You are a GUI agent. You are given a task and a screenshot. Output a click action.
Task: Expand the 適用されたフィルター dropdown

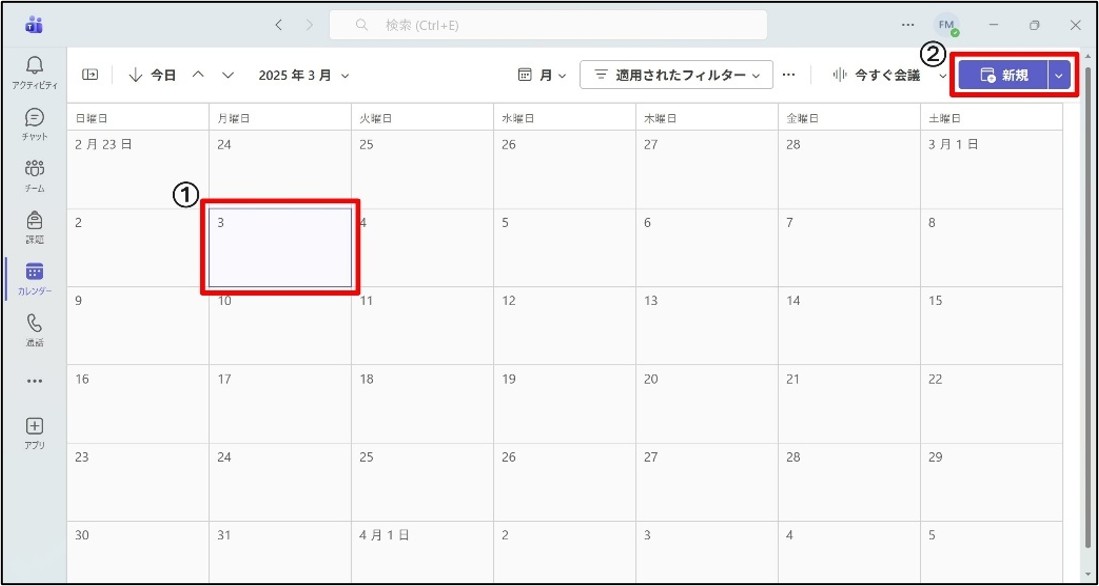click(677, 75)
